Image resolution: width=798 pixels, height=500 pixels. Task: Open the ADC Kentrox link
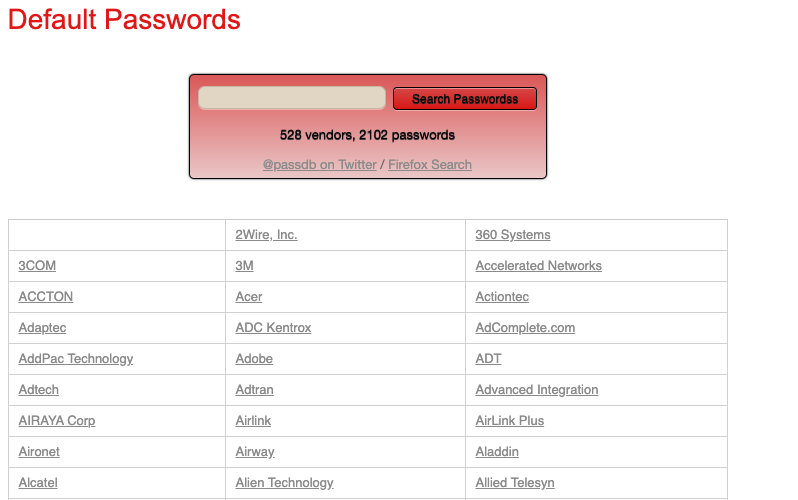pos(273,328)
